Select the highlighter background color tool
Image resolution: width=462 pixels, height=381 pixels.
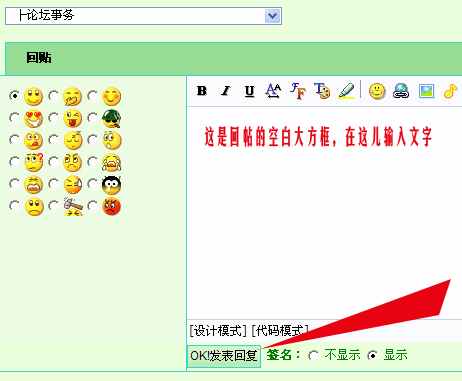[347, 91]
